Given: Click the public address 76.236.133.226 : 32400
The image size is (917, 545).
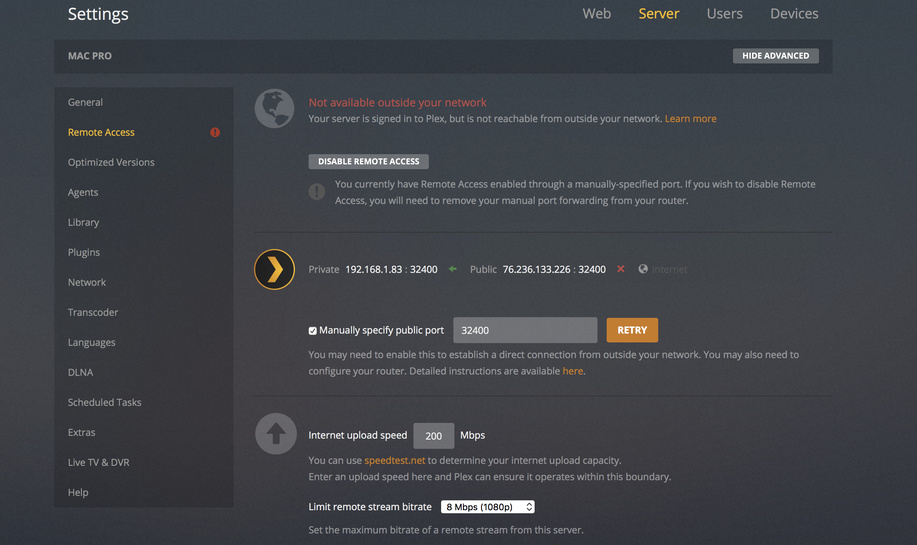Looking at the screenshot, I should [x=554, y=270].
